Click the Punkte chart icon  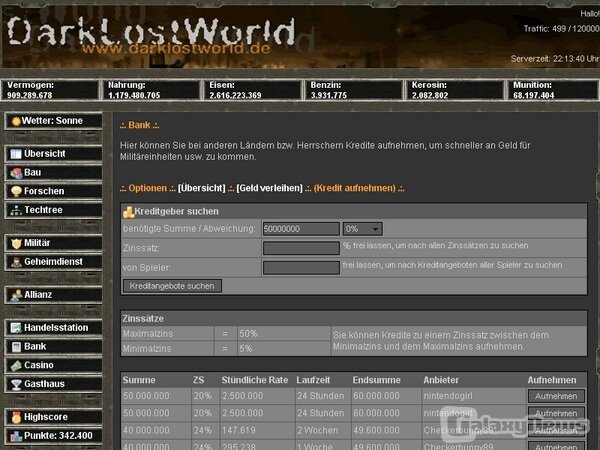tap(16, 436)
